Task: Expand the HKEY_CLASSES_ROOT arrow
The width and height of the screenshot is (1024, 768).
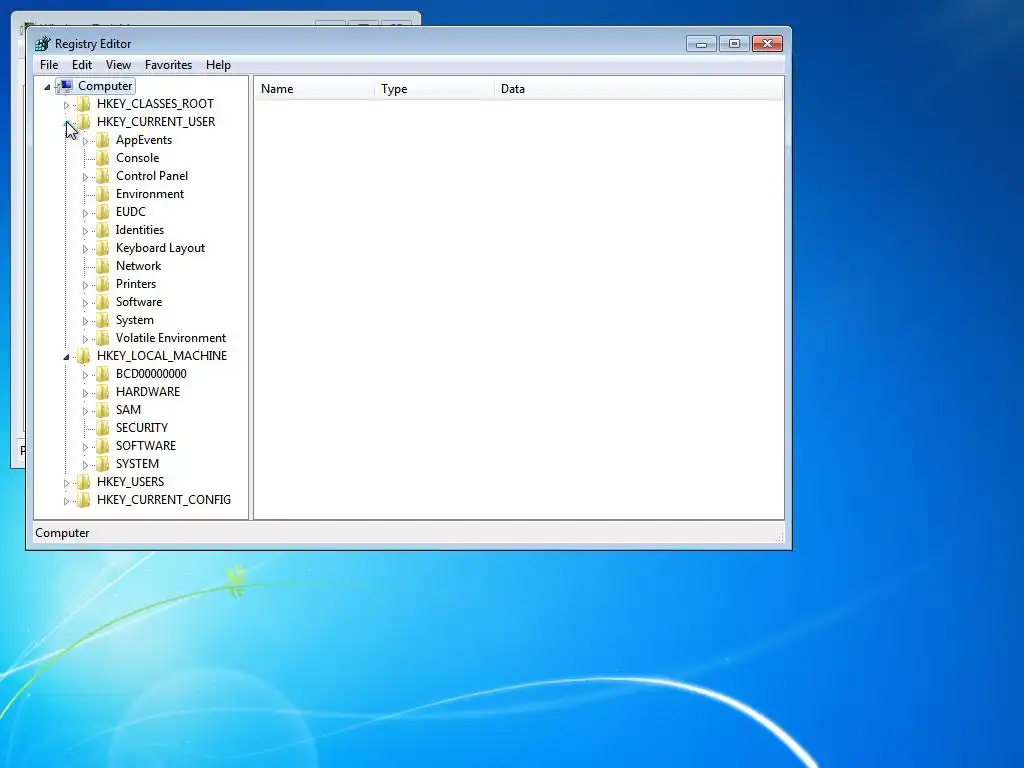Action: tap(66, 104)
